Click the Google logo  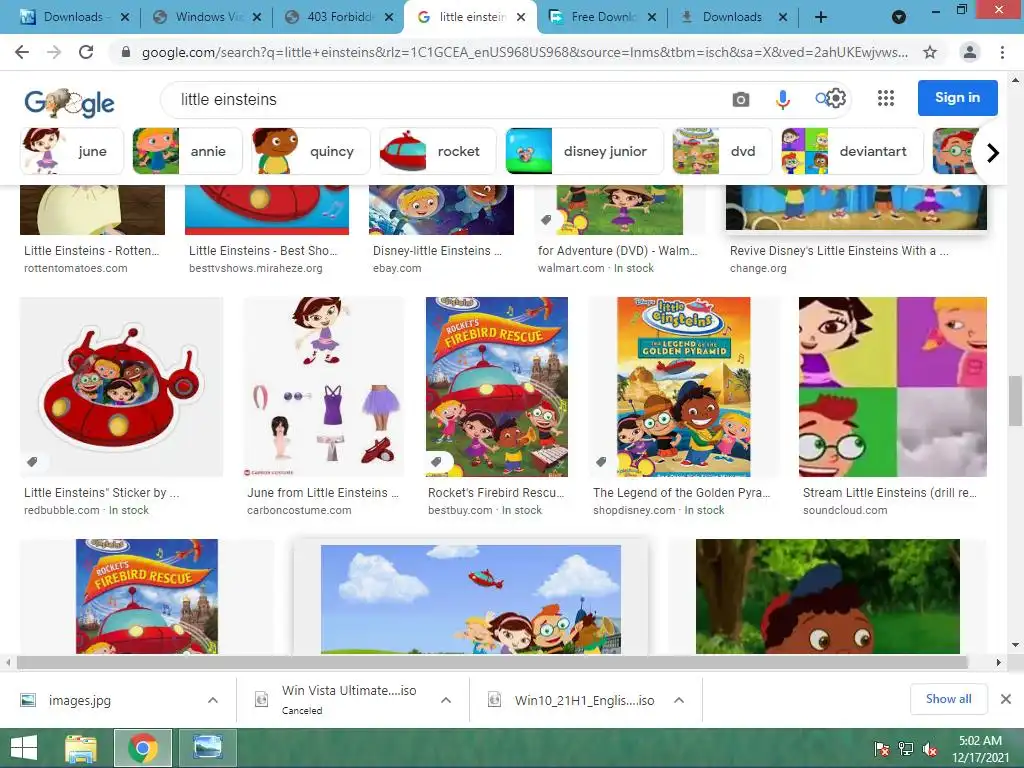69,102
